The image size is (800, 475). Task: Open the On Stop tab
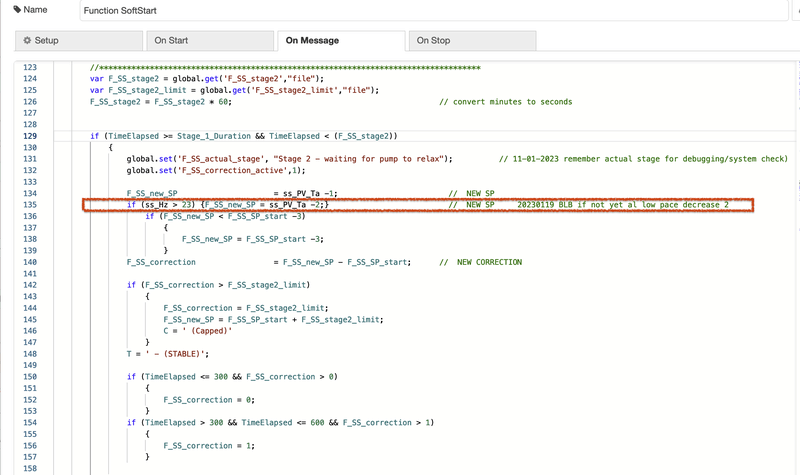(x=472, y=41)
